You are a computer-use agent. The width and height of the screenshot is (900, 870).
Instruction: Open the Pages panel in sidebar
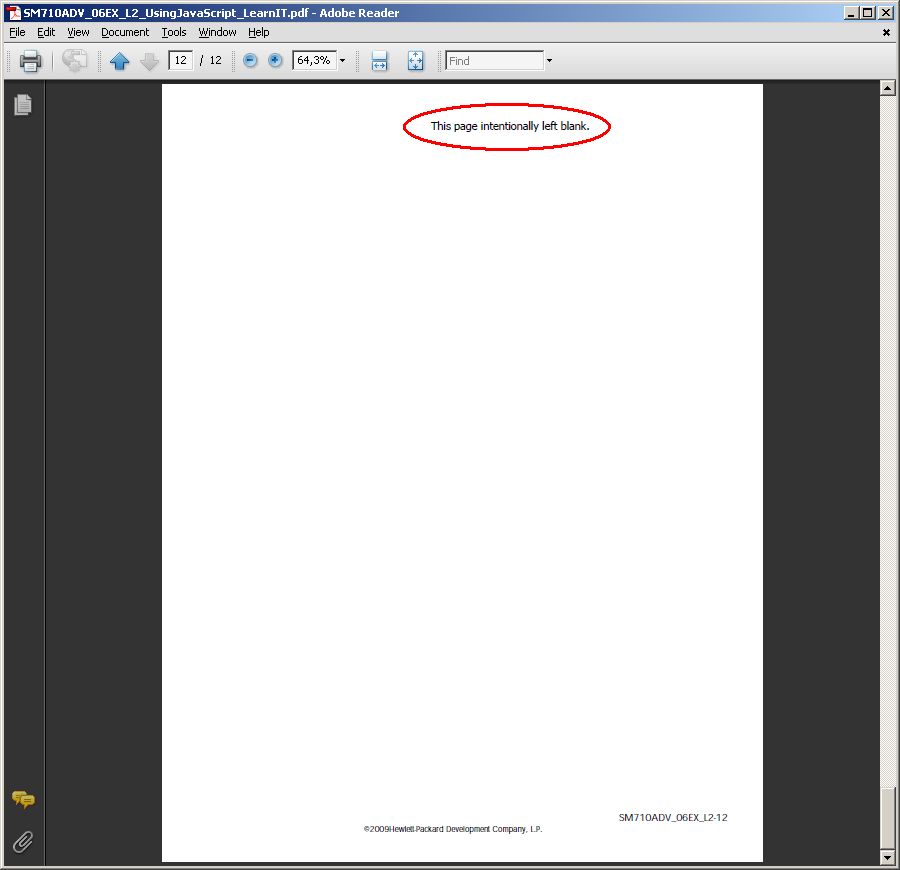23,104
